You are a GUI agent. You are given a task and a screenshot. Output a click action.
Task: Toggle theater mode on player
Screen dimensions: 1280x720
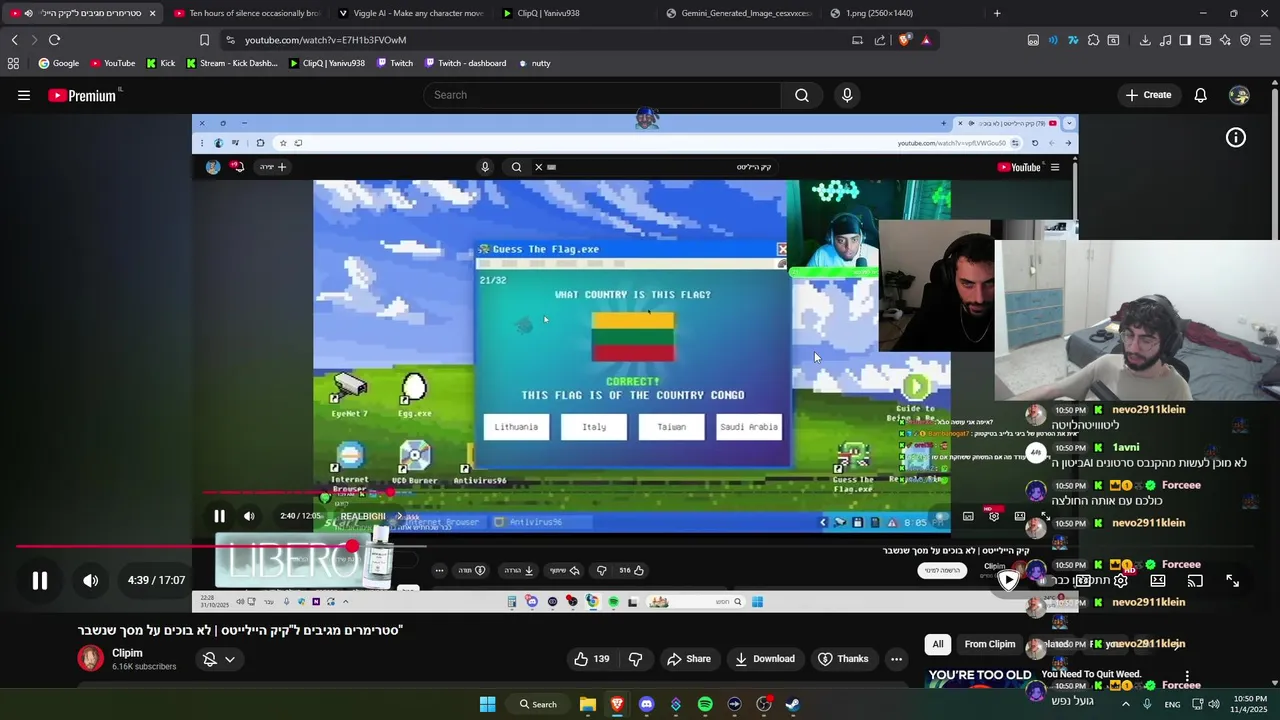pos(1157,580)
